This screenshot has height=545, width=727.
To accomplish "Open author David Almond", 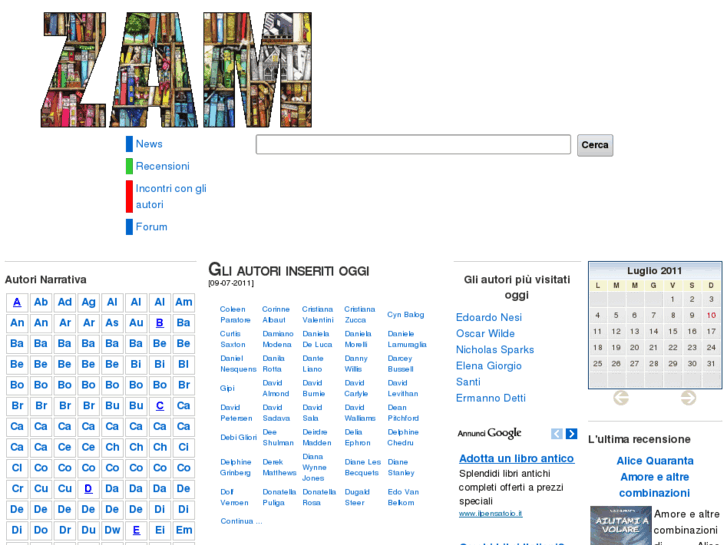I will point(275,388).
